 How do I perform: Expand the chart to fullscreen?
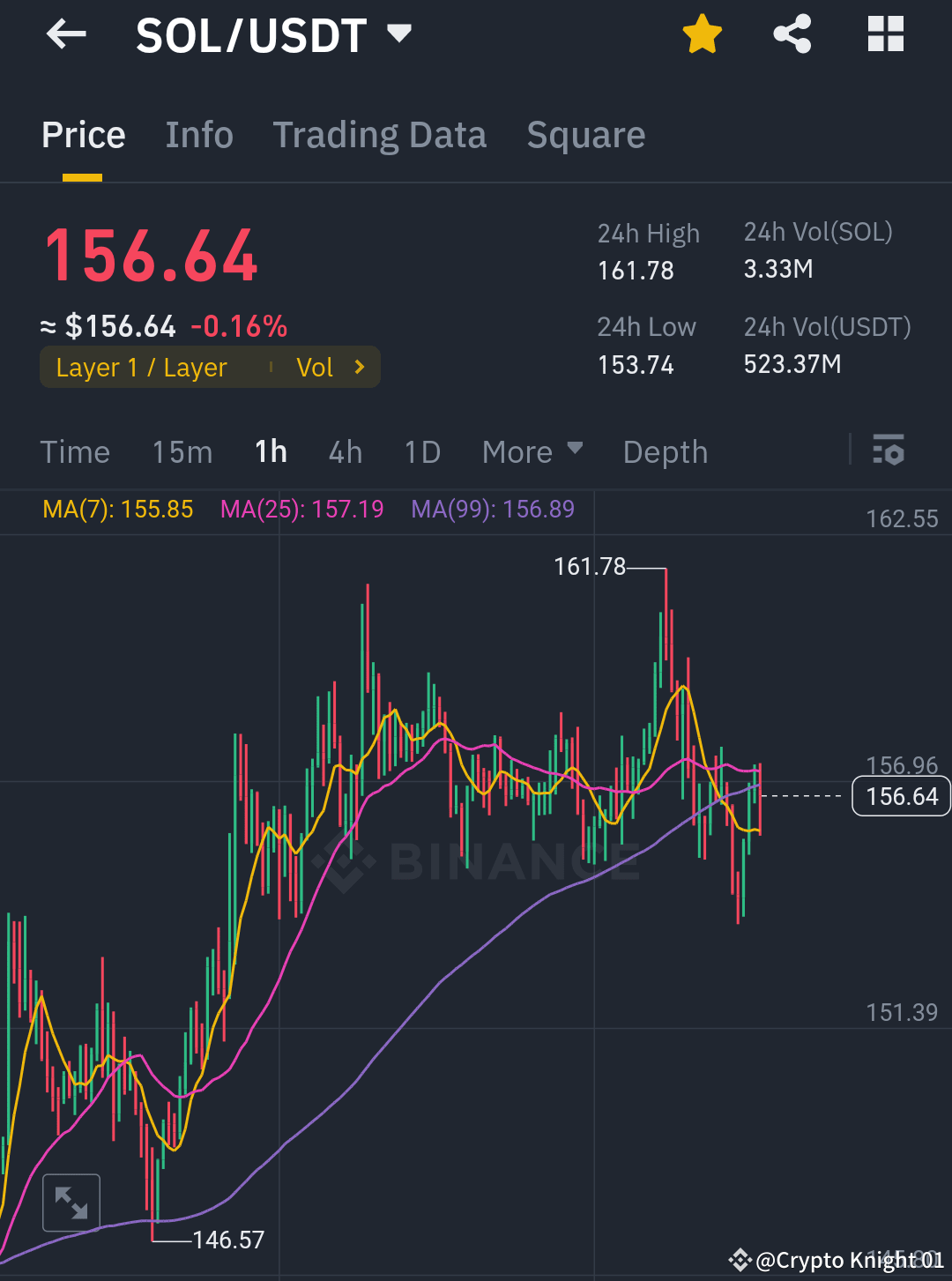(x=71, y=1202)
